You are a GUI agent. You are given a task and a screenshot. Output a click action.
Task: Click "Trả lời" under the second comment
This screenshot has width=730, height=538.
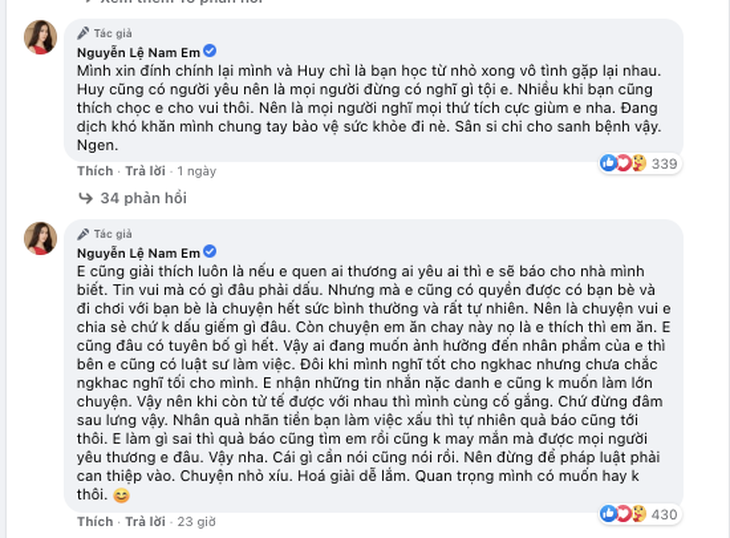(144, 522)
